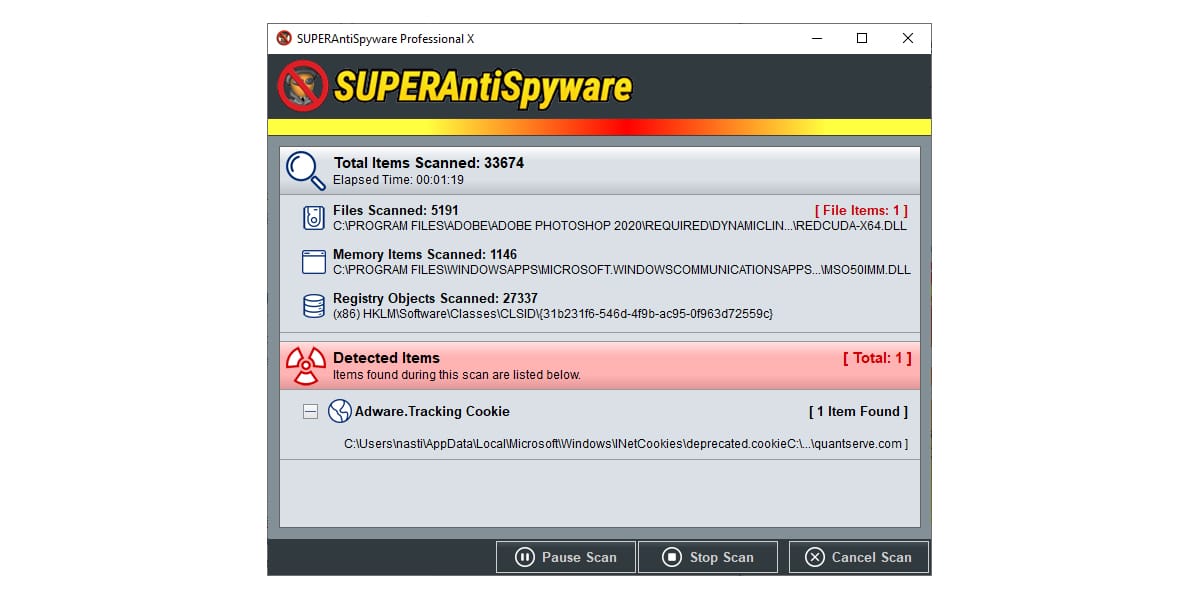This screenshot has height=600, width=1200.
Task: Minimize the SUPERAntiSpyware window
Action: tap(816, 38)
